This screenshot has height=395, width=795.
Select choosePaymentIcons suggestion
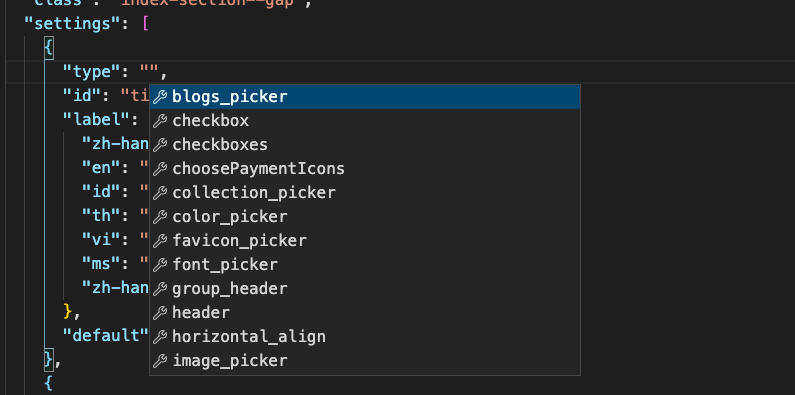click(x=365, y=168)
